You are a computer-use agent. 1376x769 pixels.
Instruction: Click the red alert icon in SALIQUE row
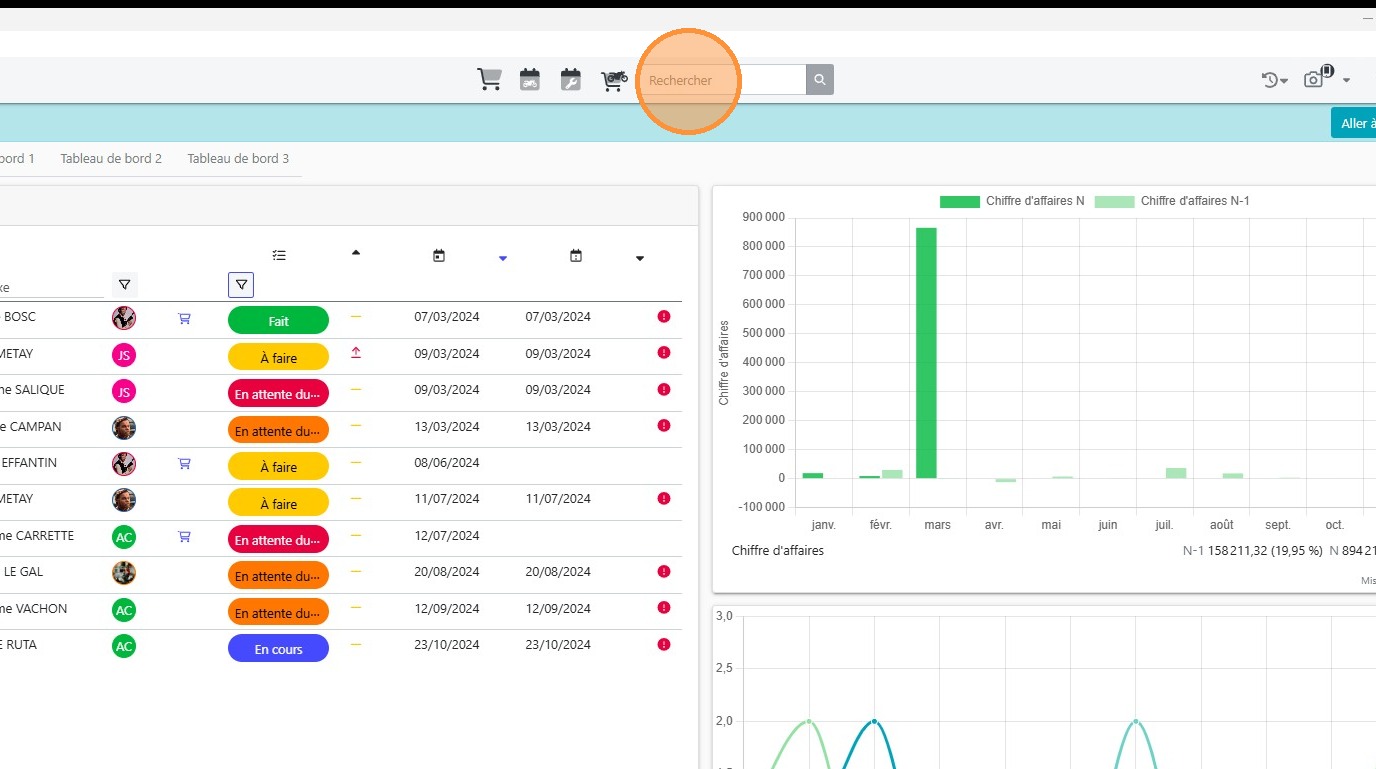point(664,389)
